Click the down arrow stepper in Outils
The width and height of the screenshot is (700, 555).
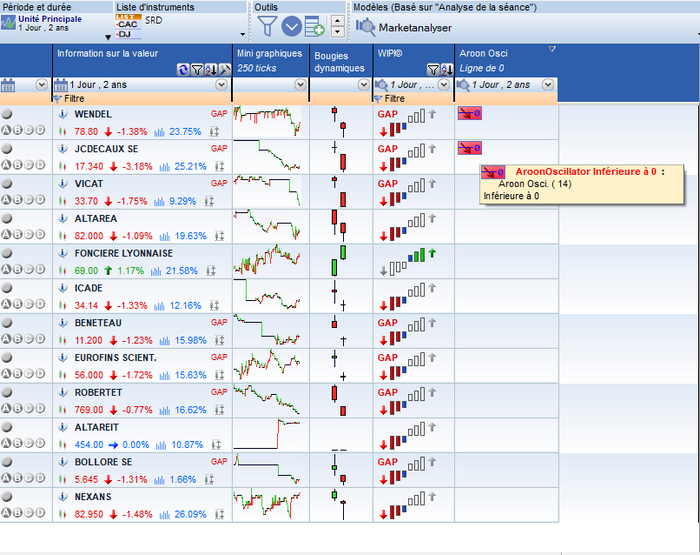[338, 32]
